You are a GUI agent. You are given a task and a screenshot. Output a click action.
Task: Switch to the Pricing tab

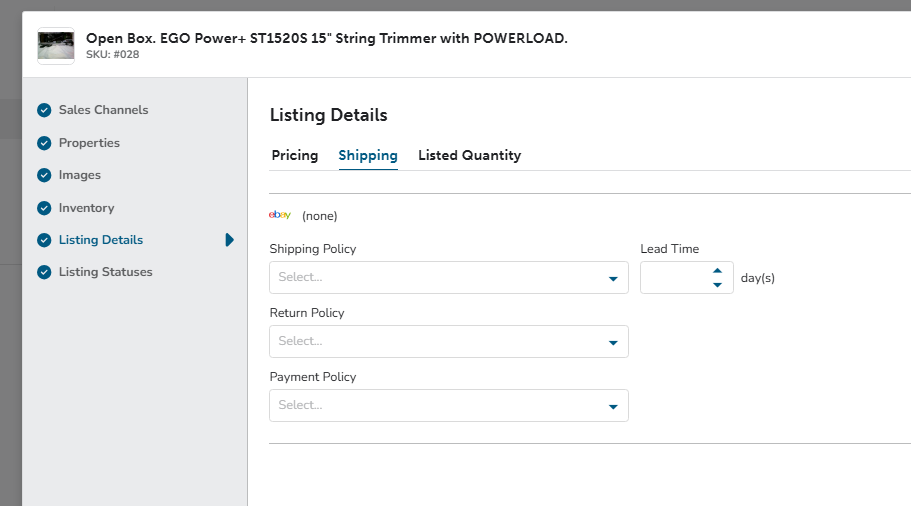pos(295,156)
